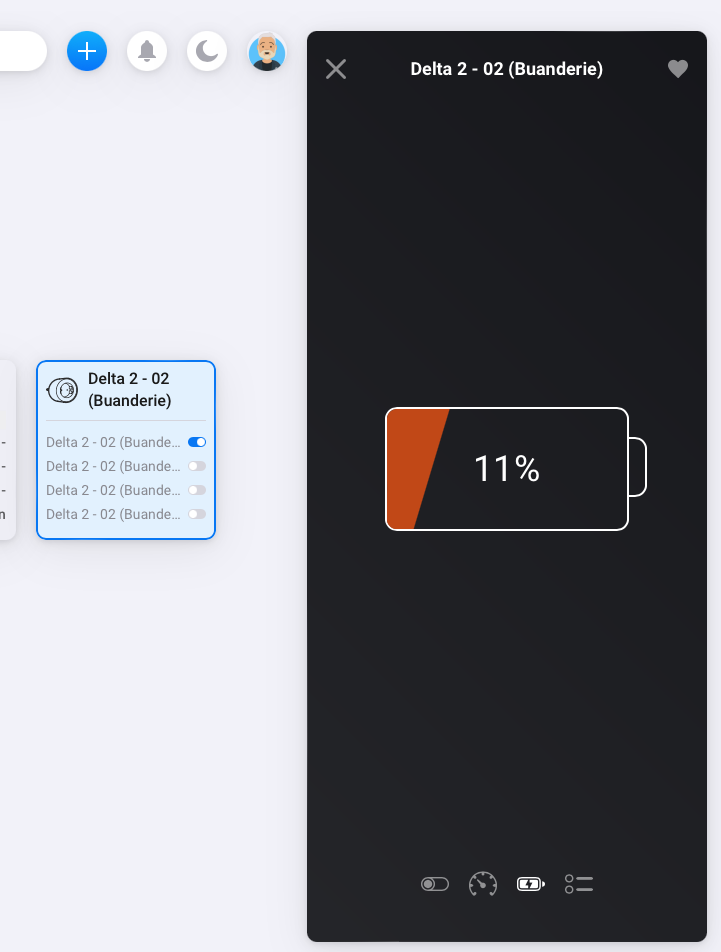
Task: Click the search field at top left
Action: tap(23, 51)
